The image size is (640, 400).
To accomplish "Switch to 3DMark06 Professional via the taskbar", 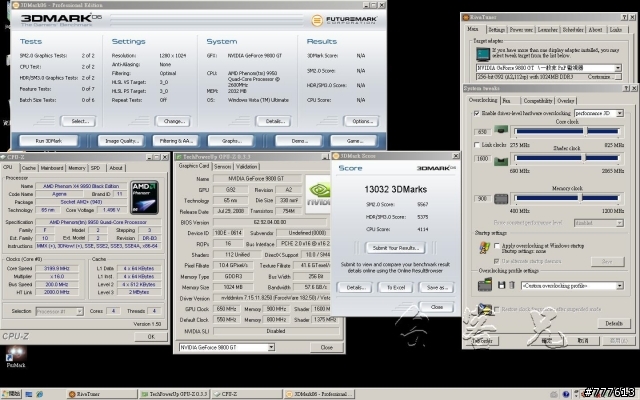I will point(320,394).
